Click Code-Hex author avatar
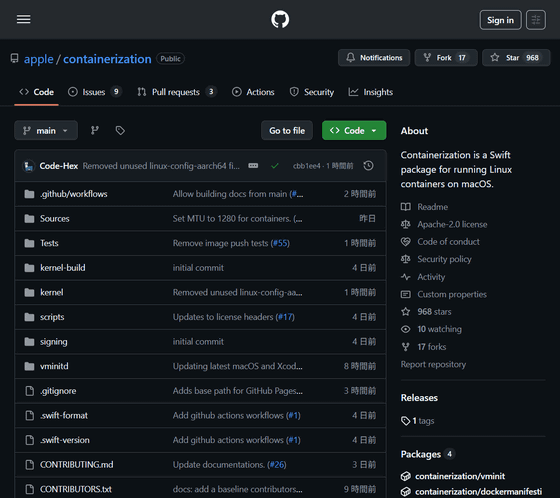560x498 pixels. point(29,166)
